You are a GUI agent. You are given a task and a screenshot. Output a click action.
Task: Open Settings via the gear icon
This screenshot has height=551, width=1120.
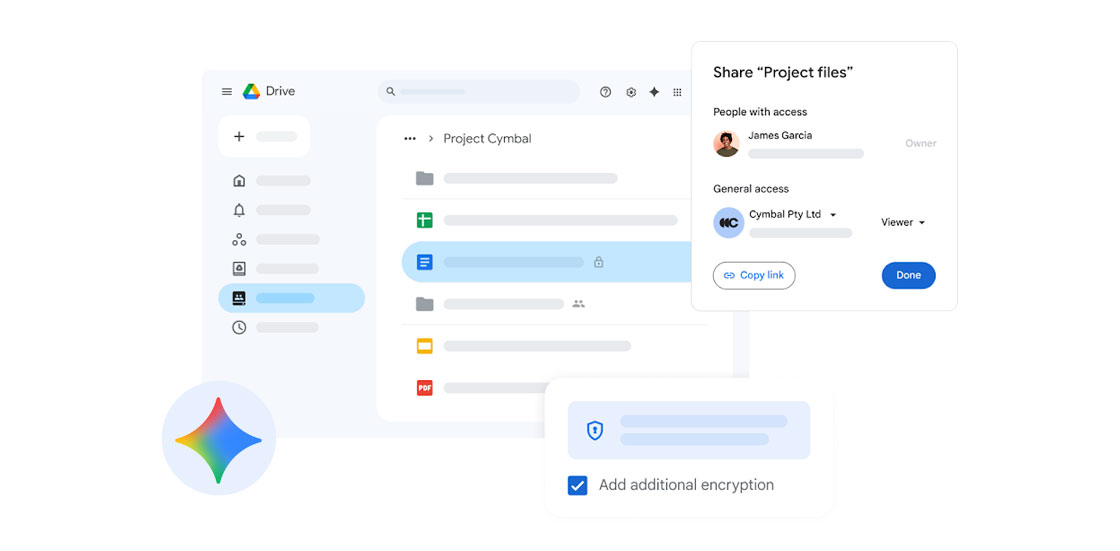[631, 92]
